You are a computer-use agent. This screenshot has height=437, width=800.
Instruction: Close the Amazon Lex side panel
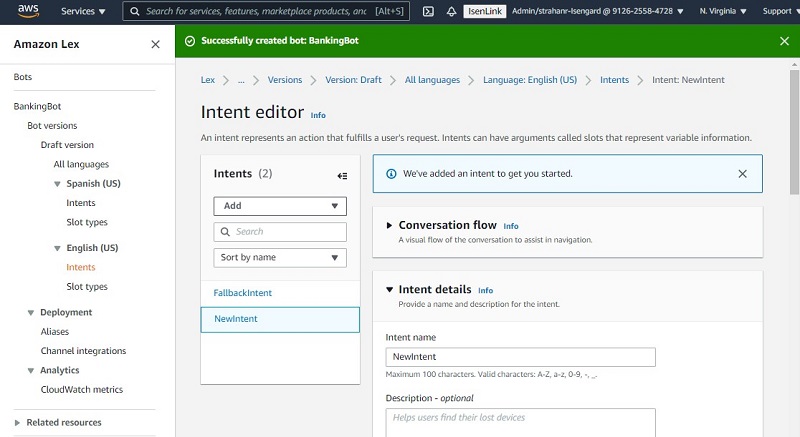click(156, 44)
